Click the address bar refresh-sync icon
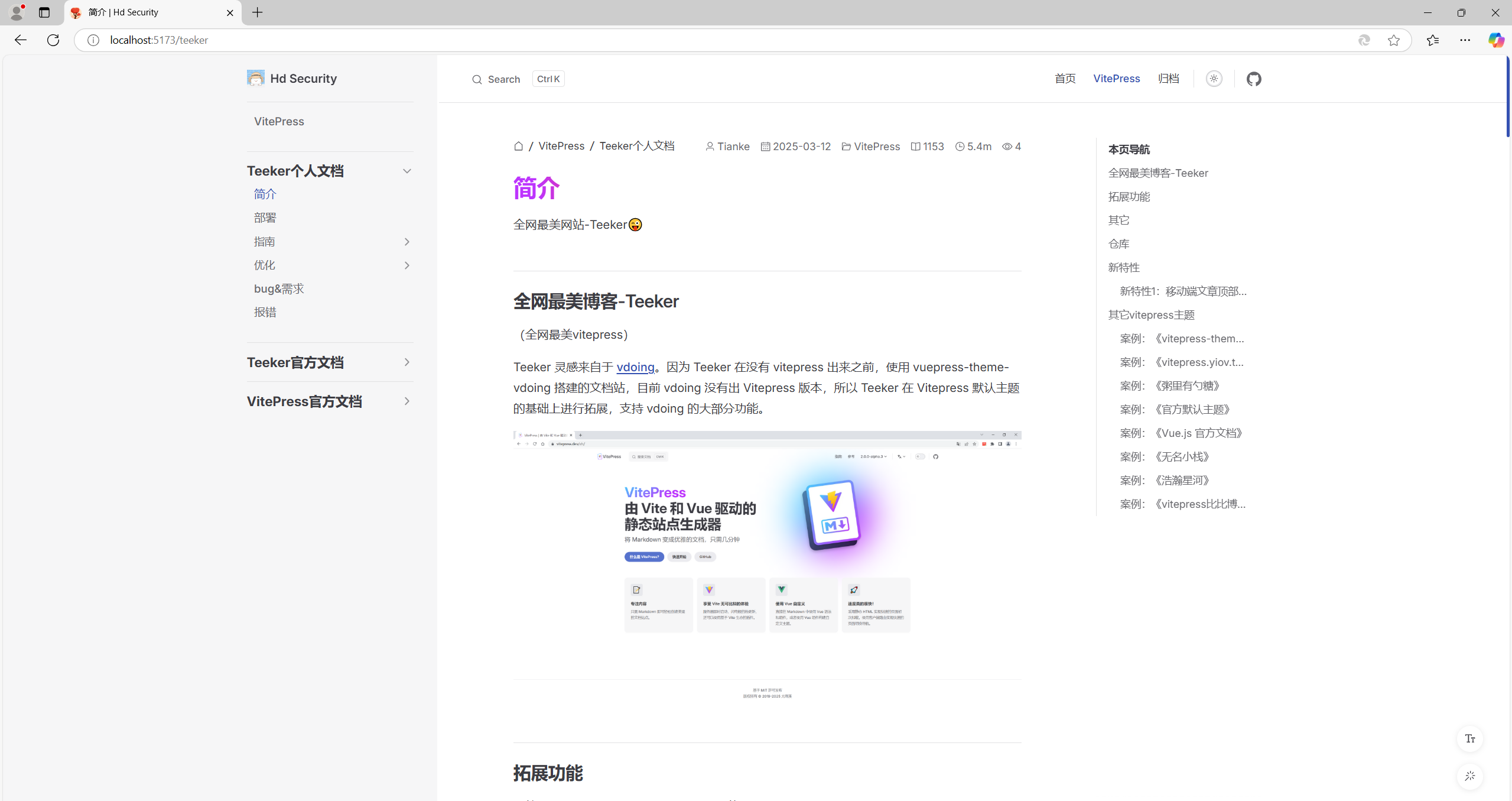 pyautogui.click(x=1364, y=40)
